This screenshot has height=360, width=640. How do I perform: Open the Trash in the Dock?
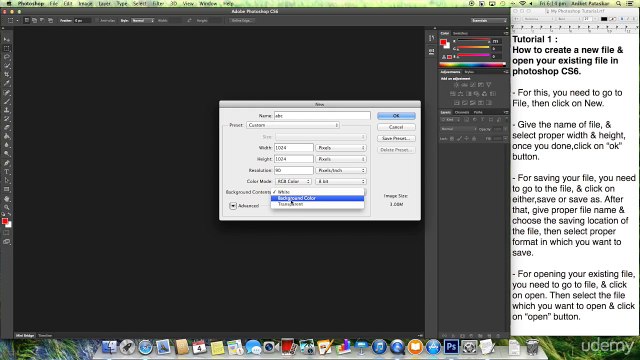pyautogui.click(x=532, y=347)
